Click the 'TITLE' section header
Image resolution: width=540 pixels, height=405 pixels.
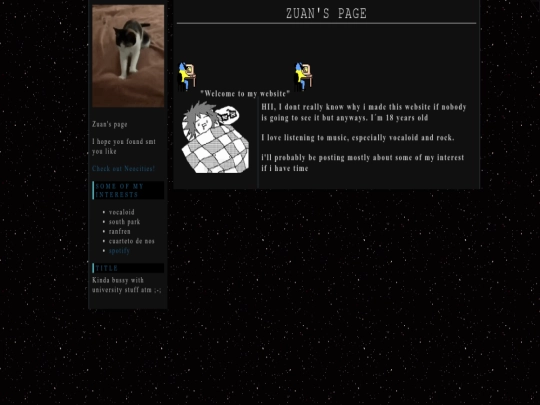coord(128,268)
